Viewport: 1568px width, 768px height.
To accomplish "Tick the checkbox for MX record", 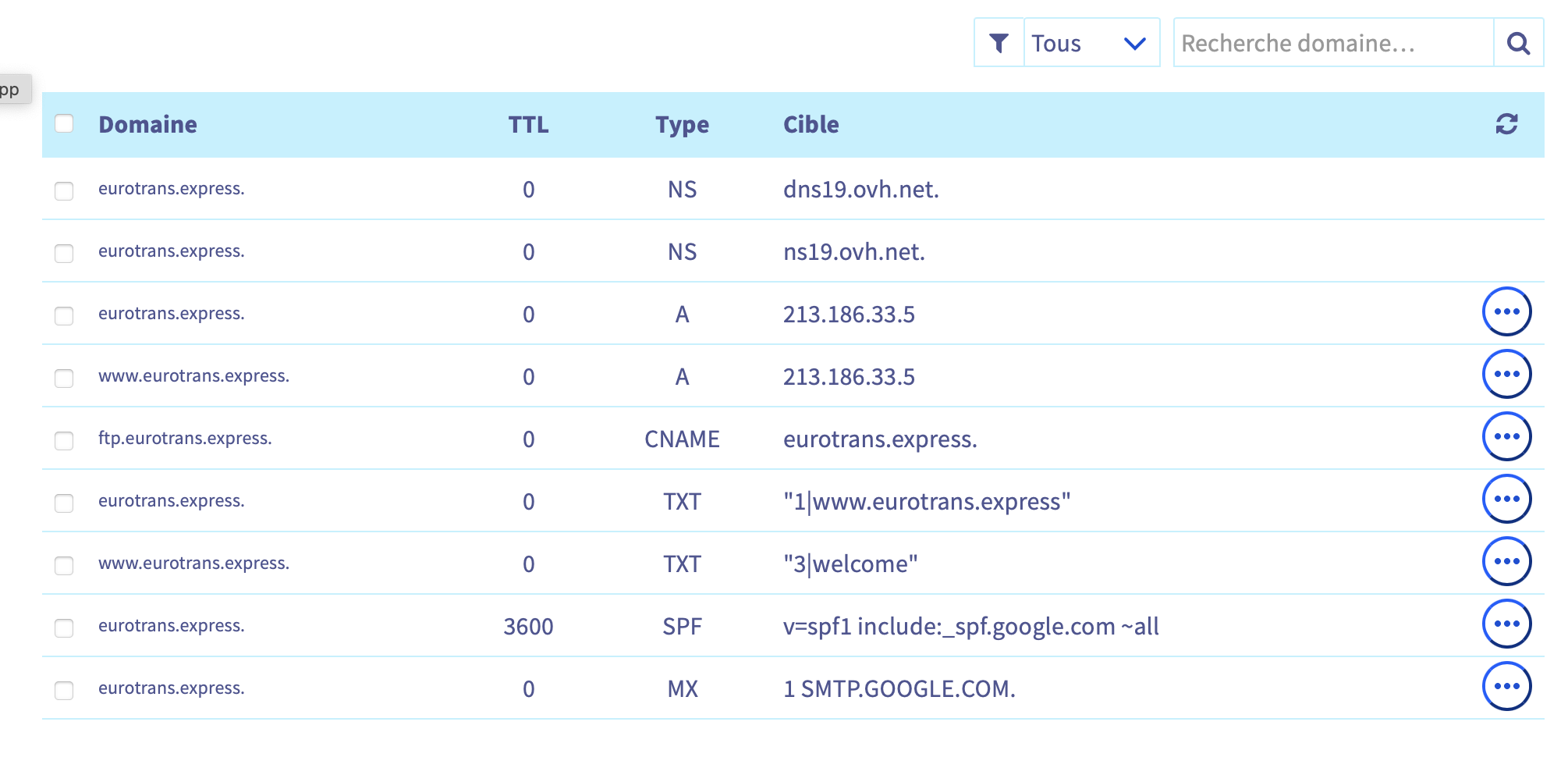I will 64,690.
